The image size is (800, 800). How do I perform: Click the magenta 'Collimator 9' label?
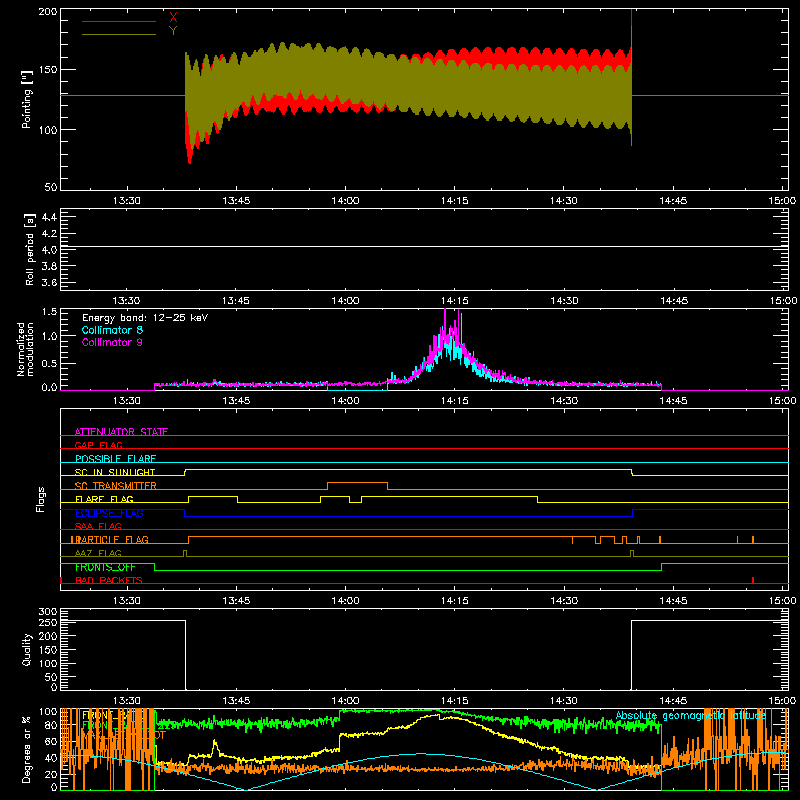[112, 342]
